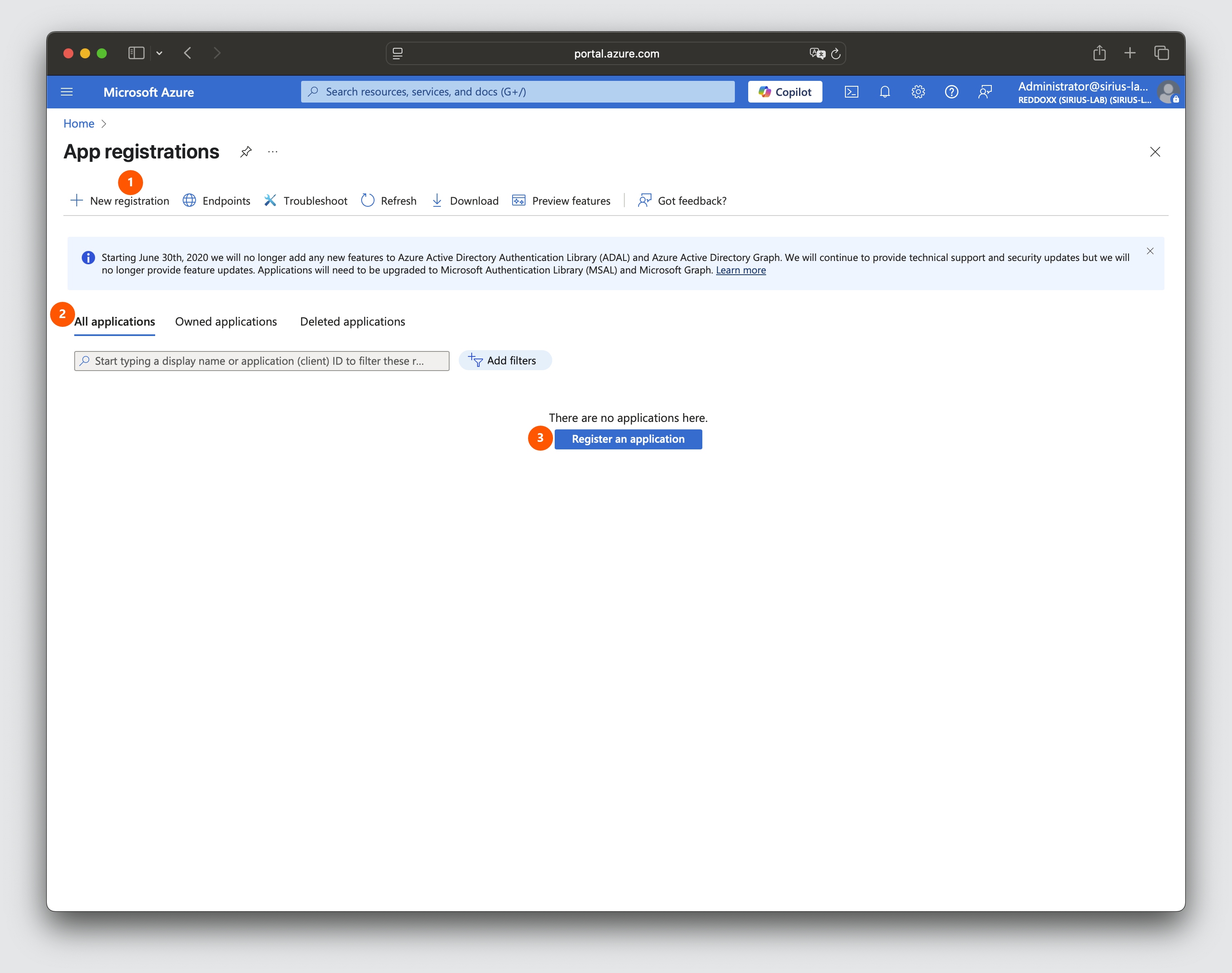Open the sidebar dropdown arrow in Safari
The height and width of the screenshot is (973, 1232).
pyautogui.click(x=160, y=53)
